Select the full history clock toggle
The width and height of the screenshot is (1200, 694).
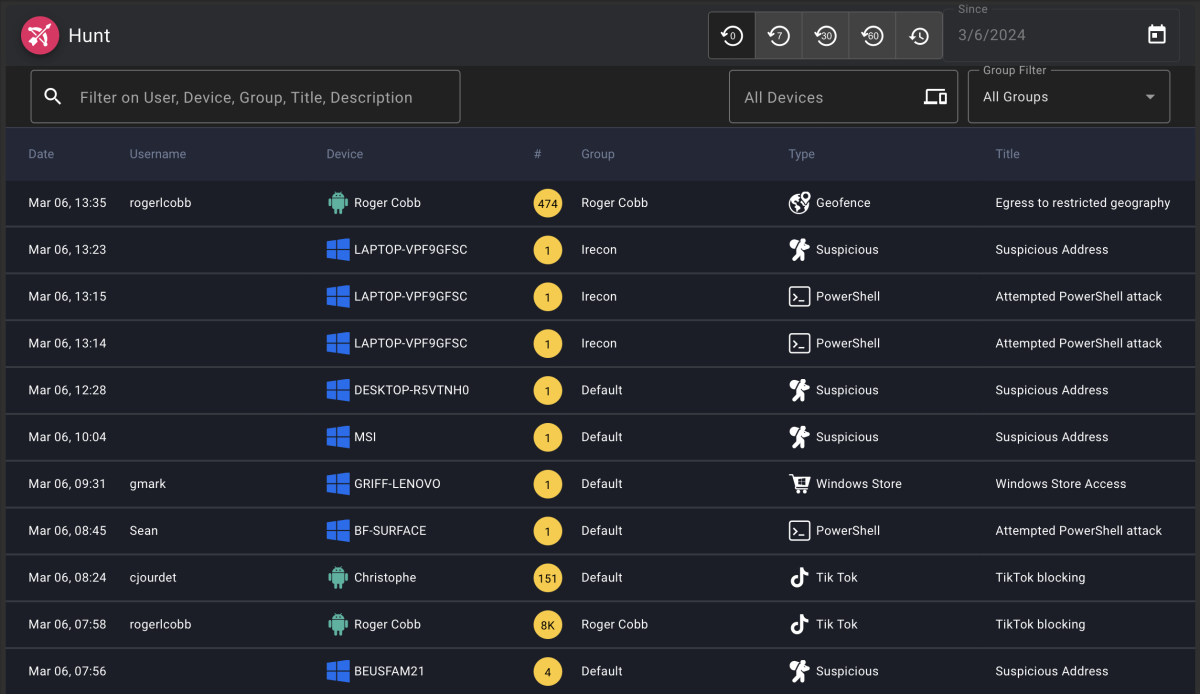(919, 36)
